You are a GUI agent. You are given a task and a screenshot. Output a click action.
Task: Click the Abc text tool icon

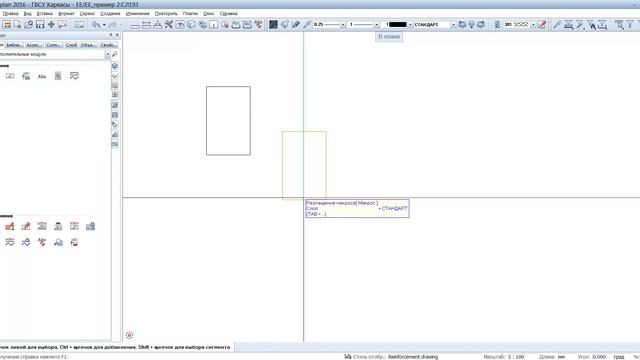[42, 76]
